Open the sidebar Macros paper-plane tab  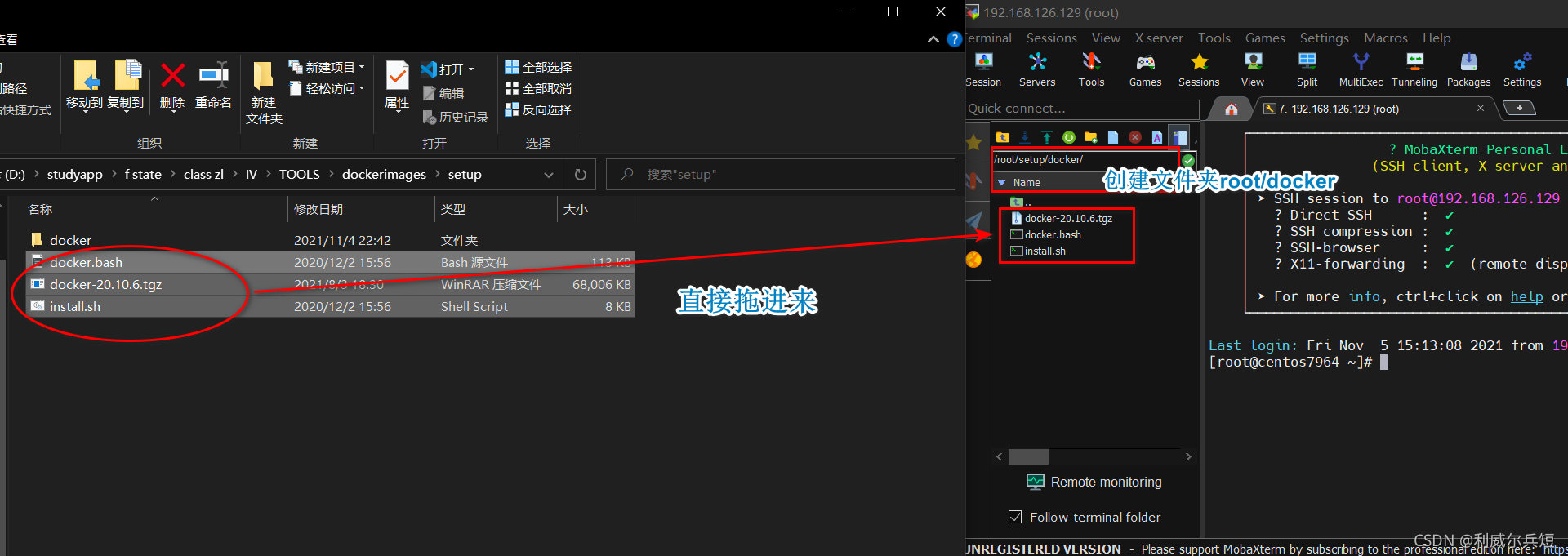[x=974, y=220]
